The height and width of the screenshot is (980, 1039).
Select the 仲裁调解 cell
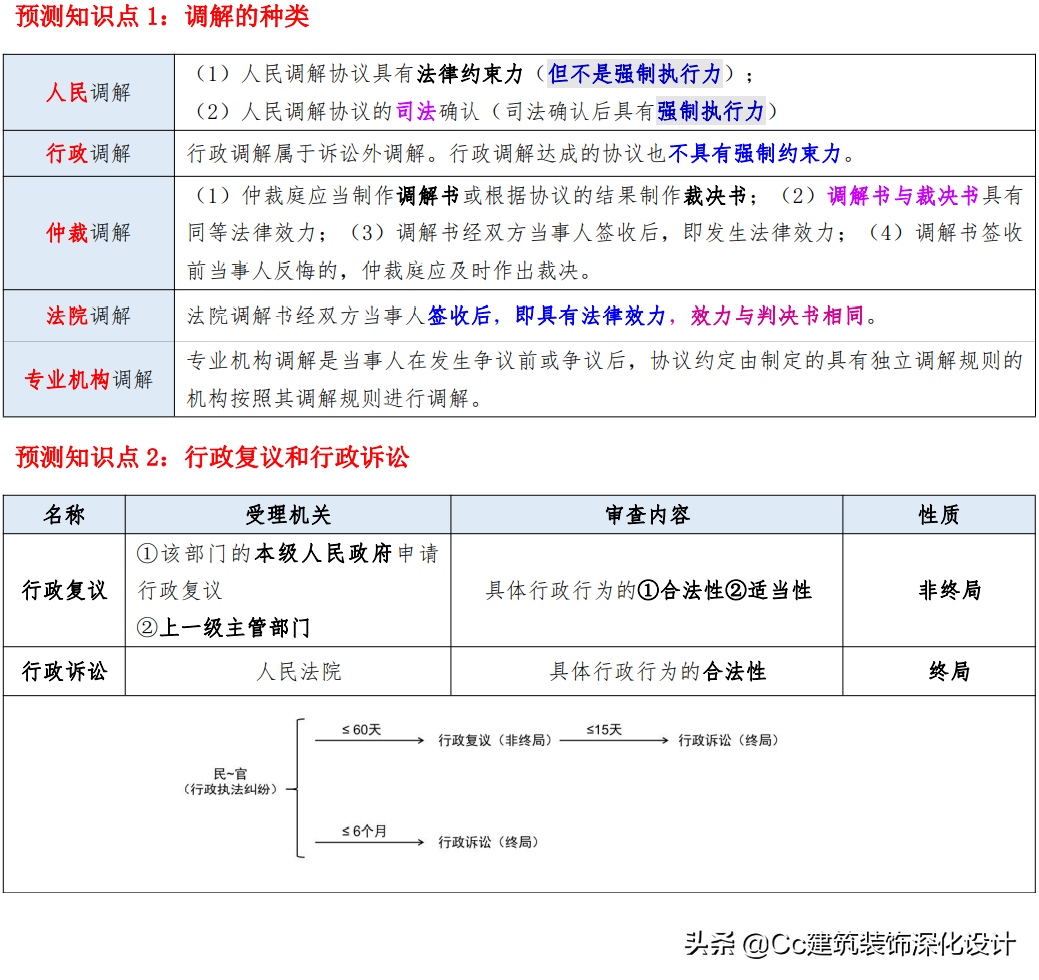click(x=88, y=233)
